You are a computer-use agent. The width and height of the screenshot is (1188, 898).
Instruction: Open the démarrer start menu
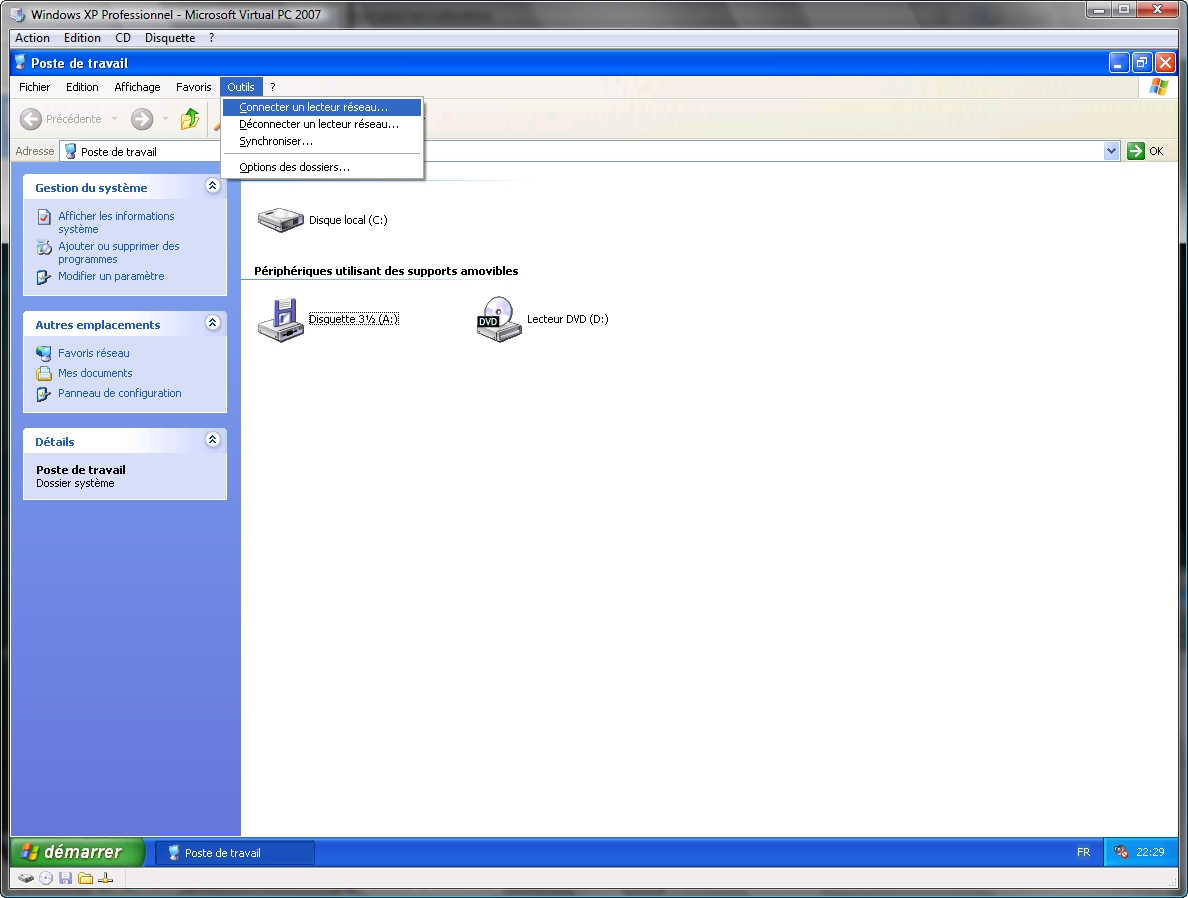coord(77,853)
